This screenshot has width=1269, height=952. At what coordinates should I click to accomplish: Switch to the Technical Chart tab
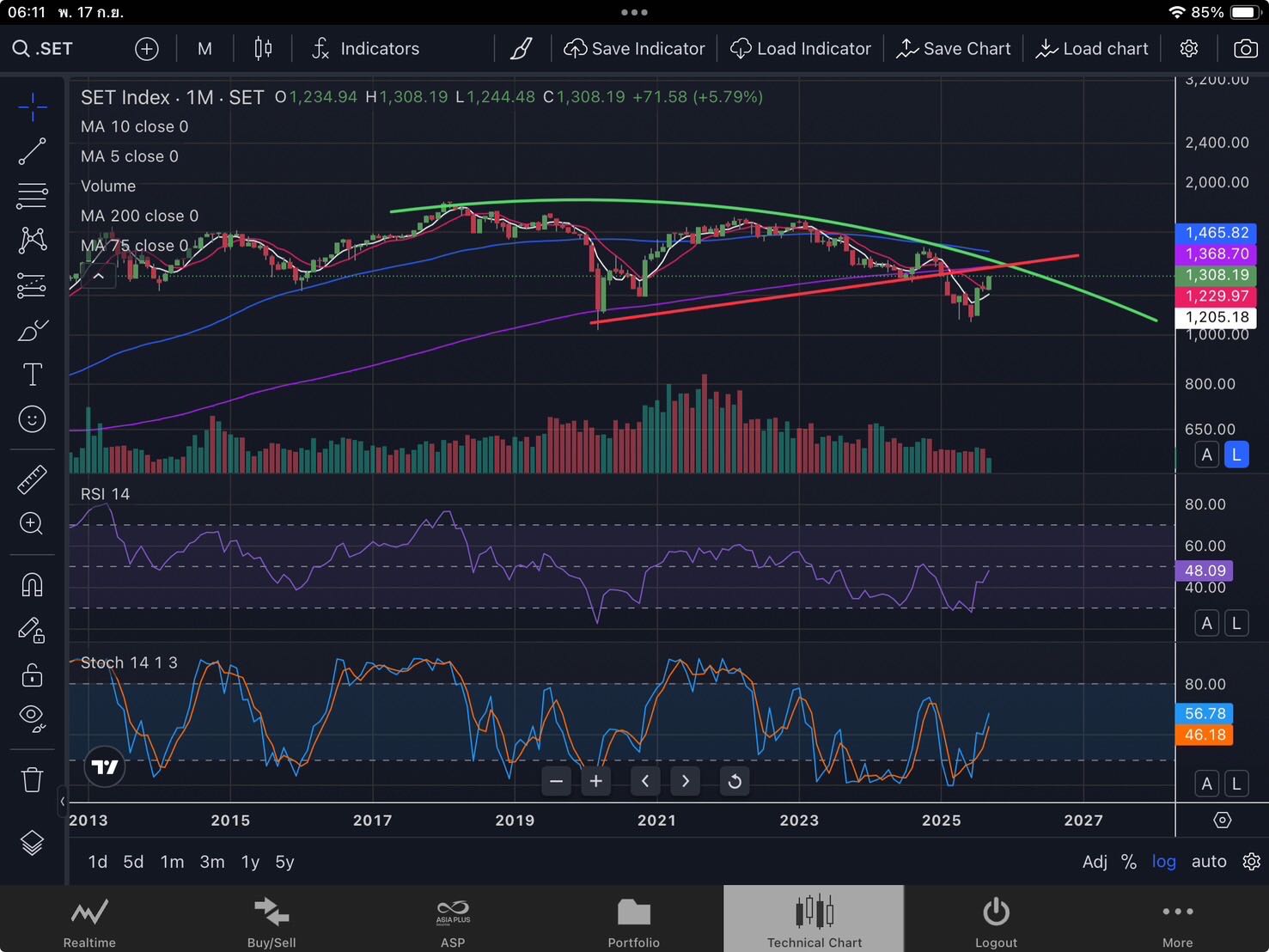click(x=814, y=919)
